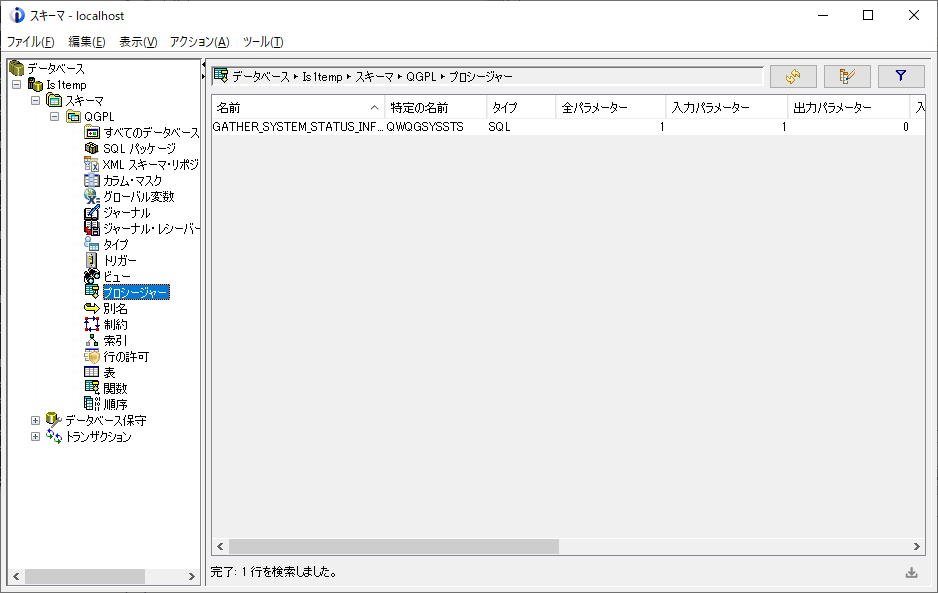Click the export download icon in status bar

(911, 573)
